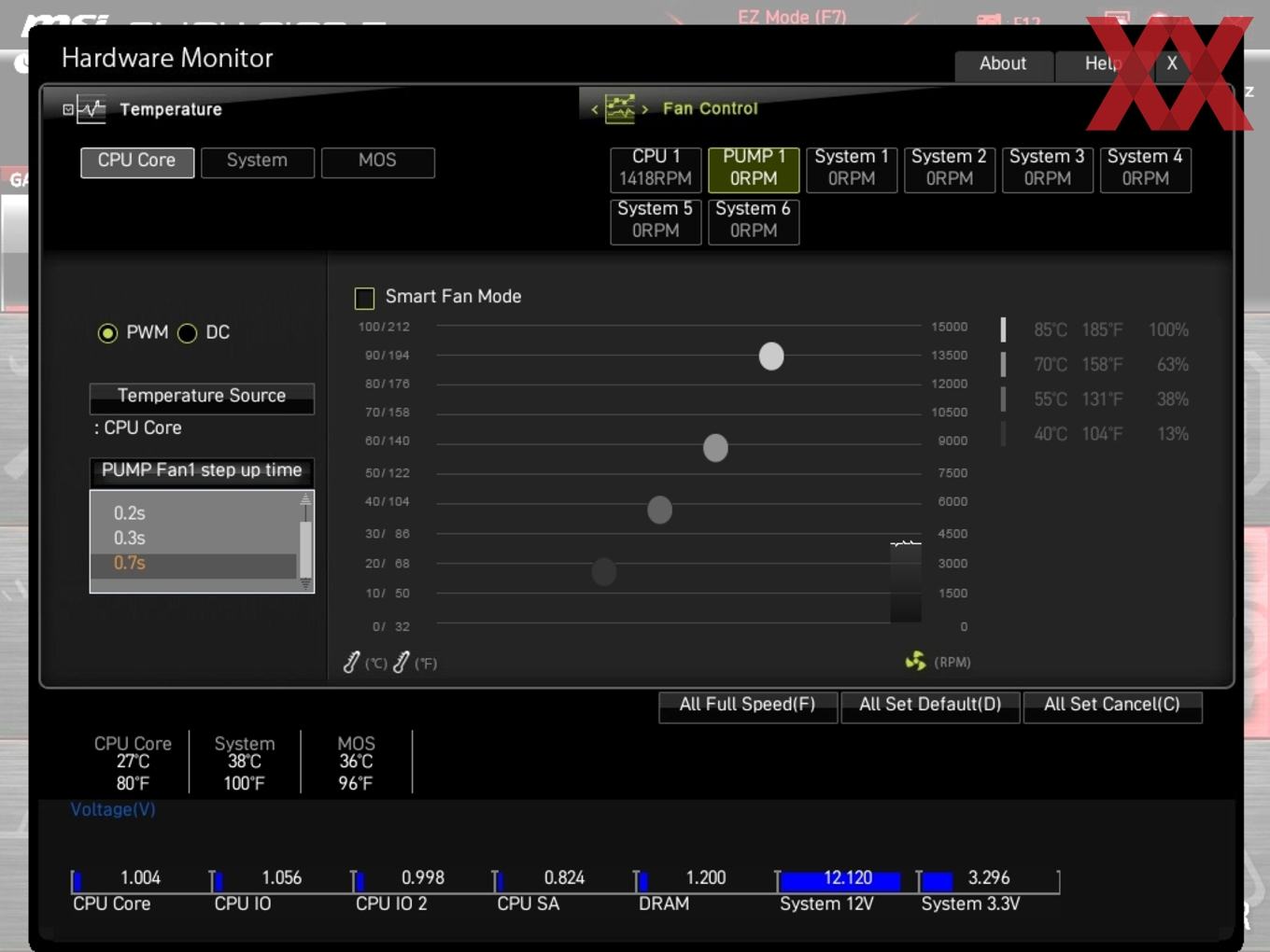Select the PUMP 1 fan tab
Image resolution: width=1270 pixels, height=952 pixels.
pos(755,169)
